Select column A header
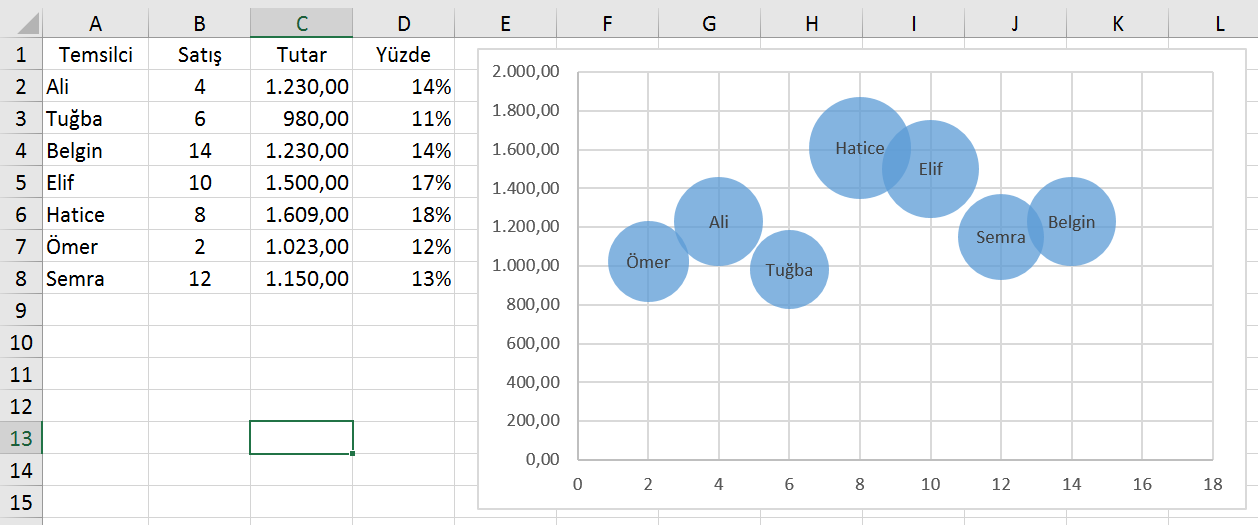The height and width of the screenshot is (525, 1258). (x=96, y=24)
